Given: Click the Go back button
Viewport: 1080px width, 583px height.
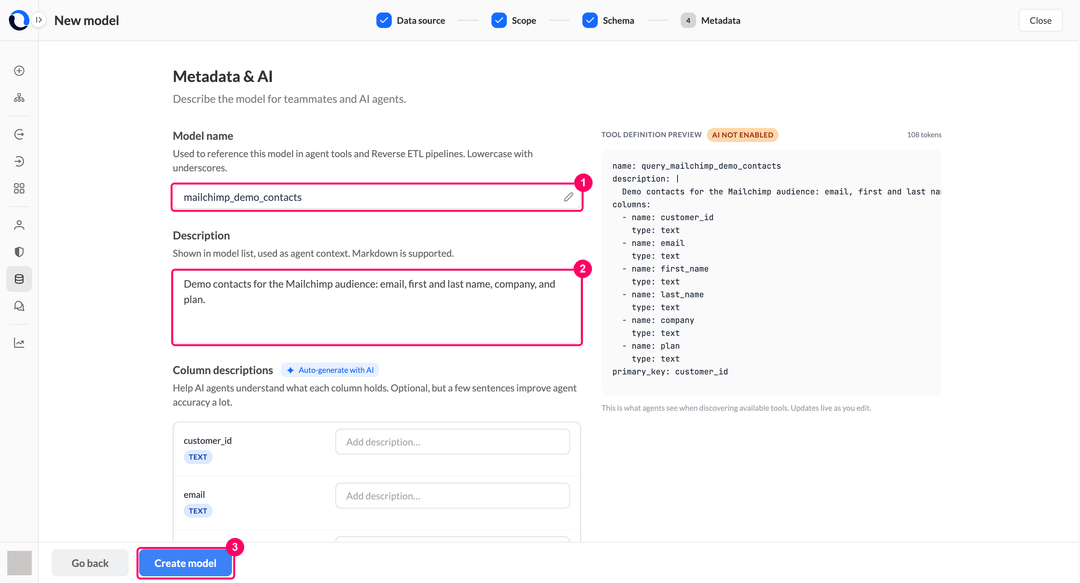Looking at the screenshot, I should (x=90, y=563).
